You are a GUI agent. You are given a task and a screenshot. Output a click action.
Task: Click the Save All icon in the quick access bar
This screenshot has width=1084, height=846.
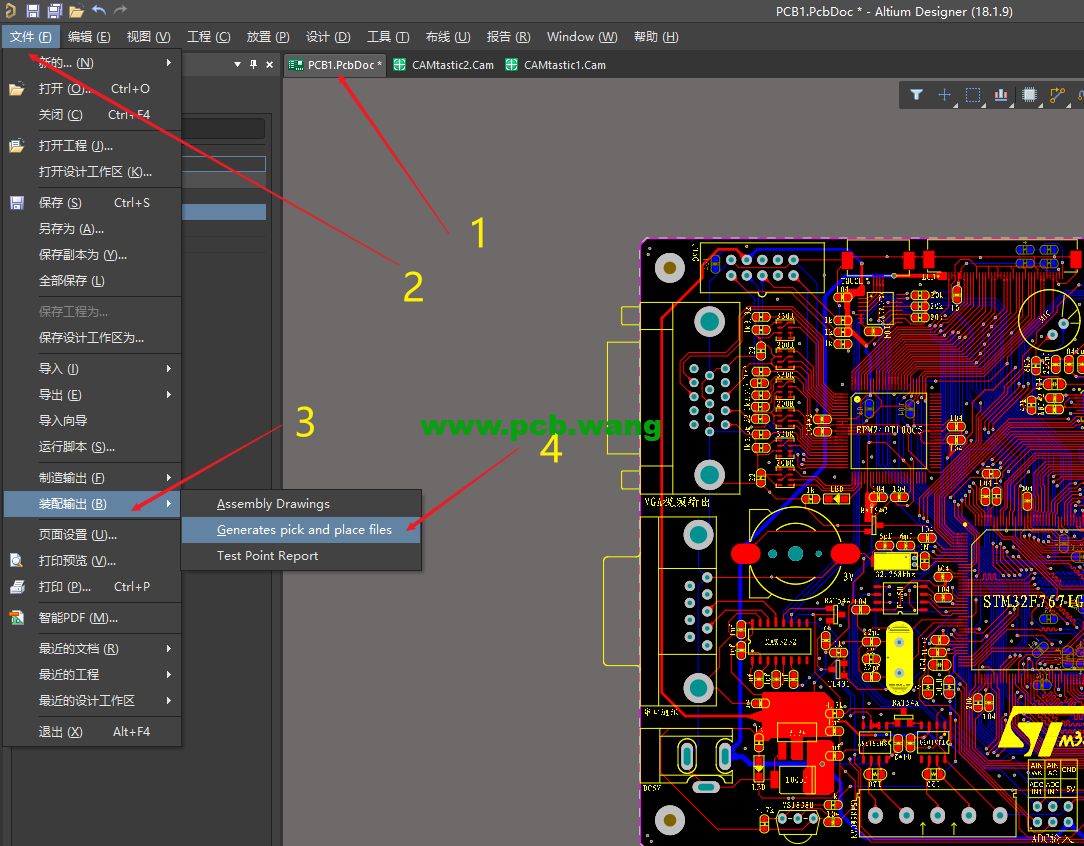pyautogui.click(x=55, y=10)
